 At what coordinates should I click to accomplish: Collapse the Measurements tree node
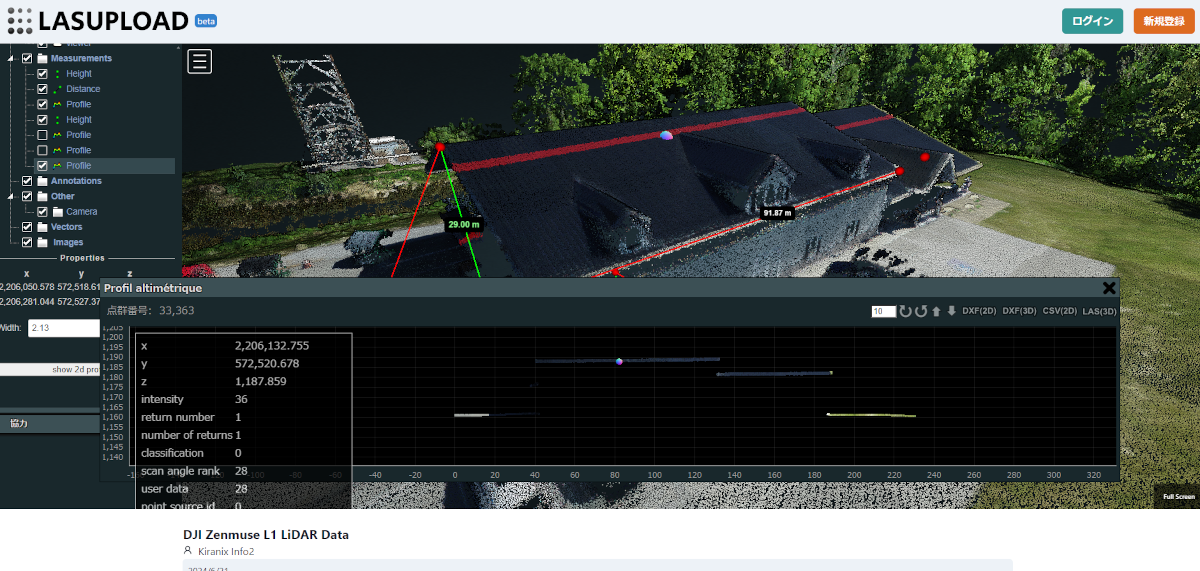click(x=12, y=58)
